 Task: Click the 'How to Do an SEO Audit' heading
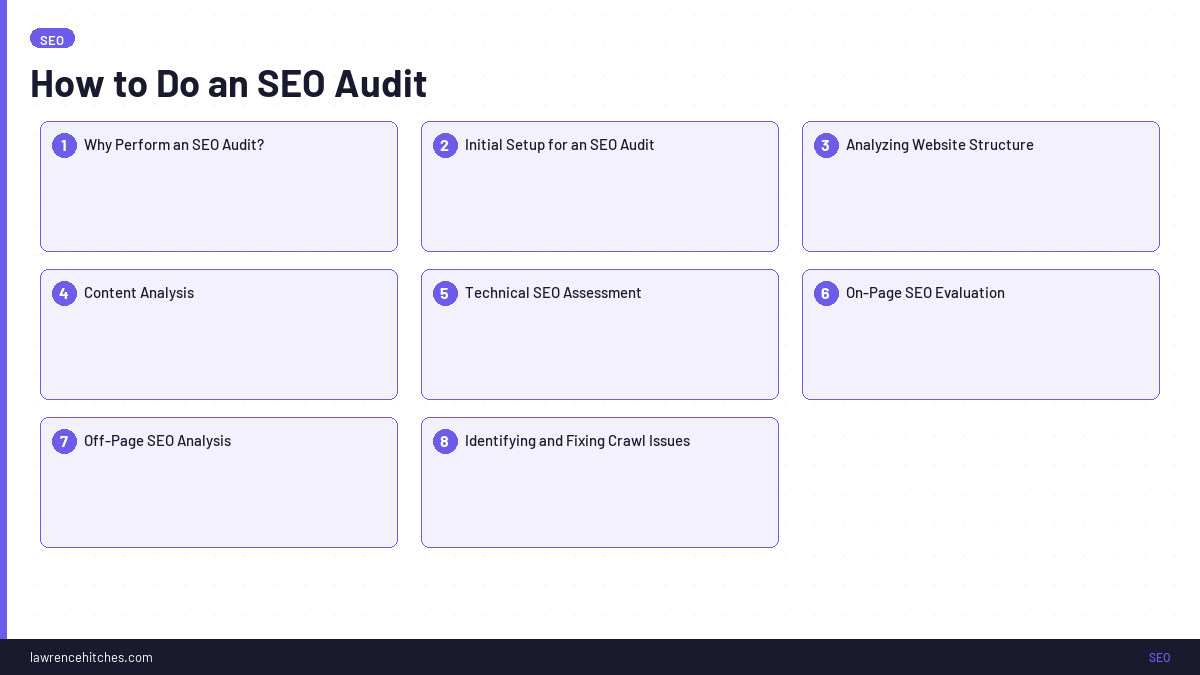click(228, 83)
